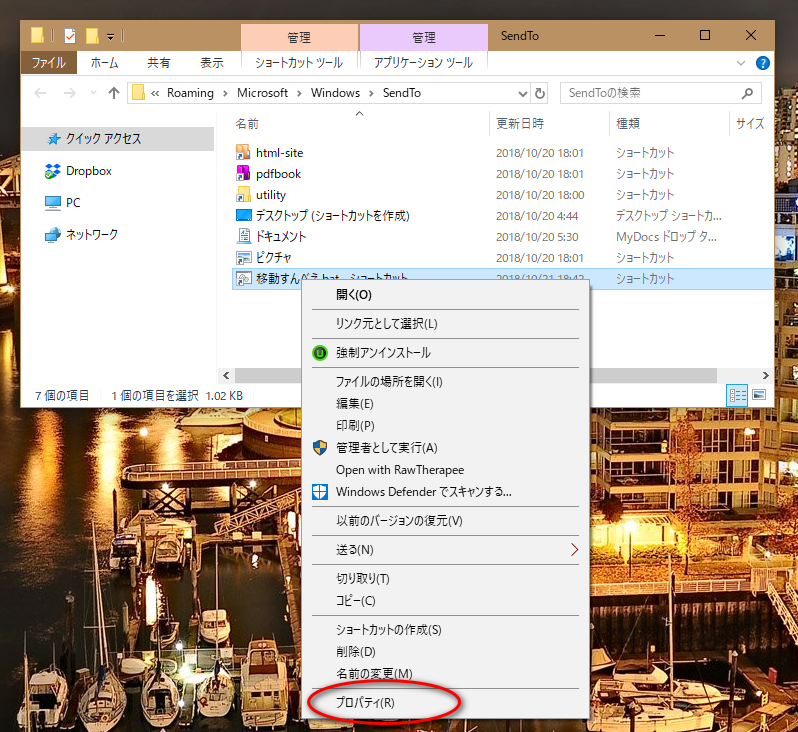The width and height of the screenshot is (798, 732).
Task: Expand the 送る(N) submenu arrow
Action: pyautogui.click(x=574, y=550)
